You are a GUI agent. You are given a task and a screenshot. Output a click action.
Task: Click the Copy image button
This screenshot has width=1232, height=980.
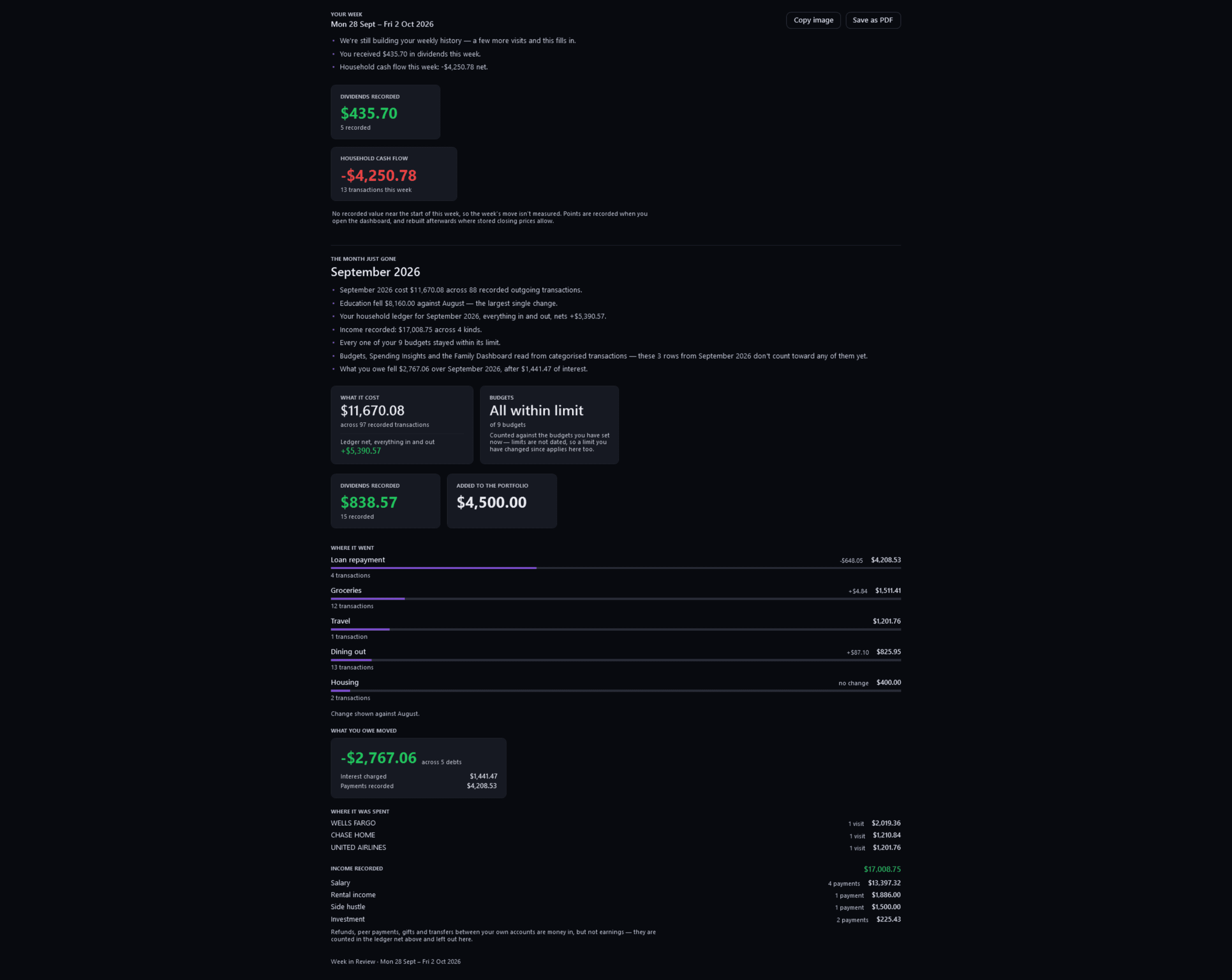click(x=813, y=20)
